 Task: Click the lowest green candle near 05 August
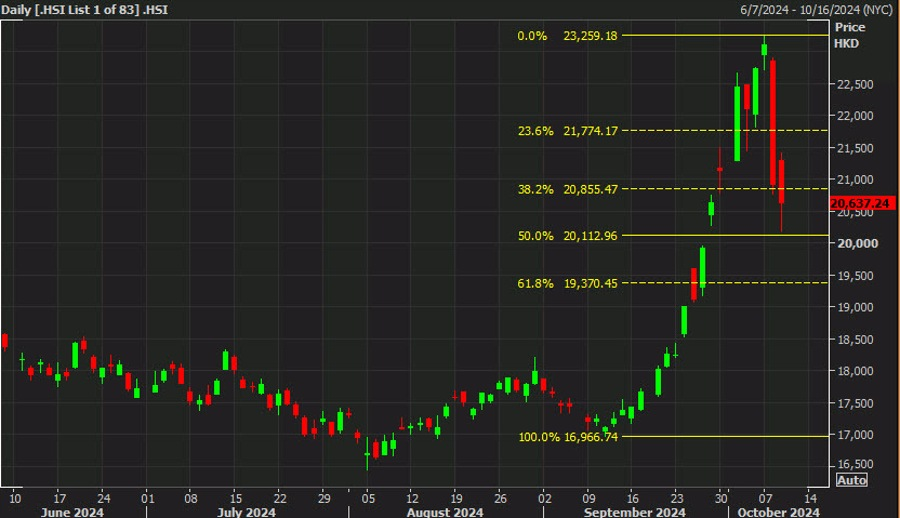(x=367, y=454)
